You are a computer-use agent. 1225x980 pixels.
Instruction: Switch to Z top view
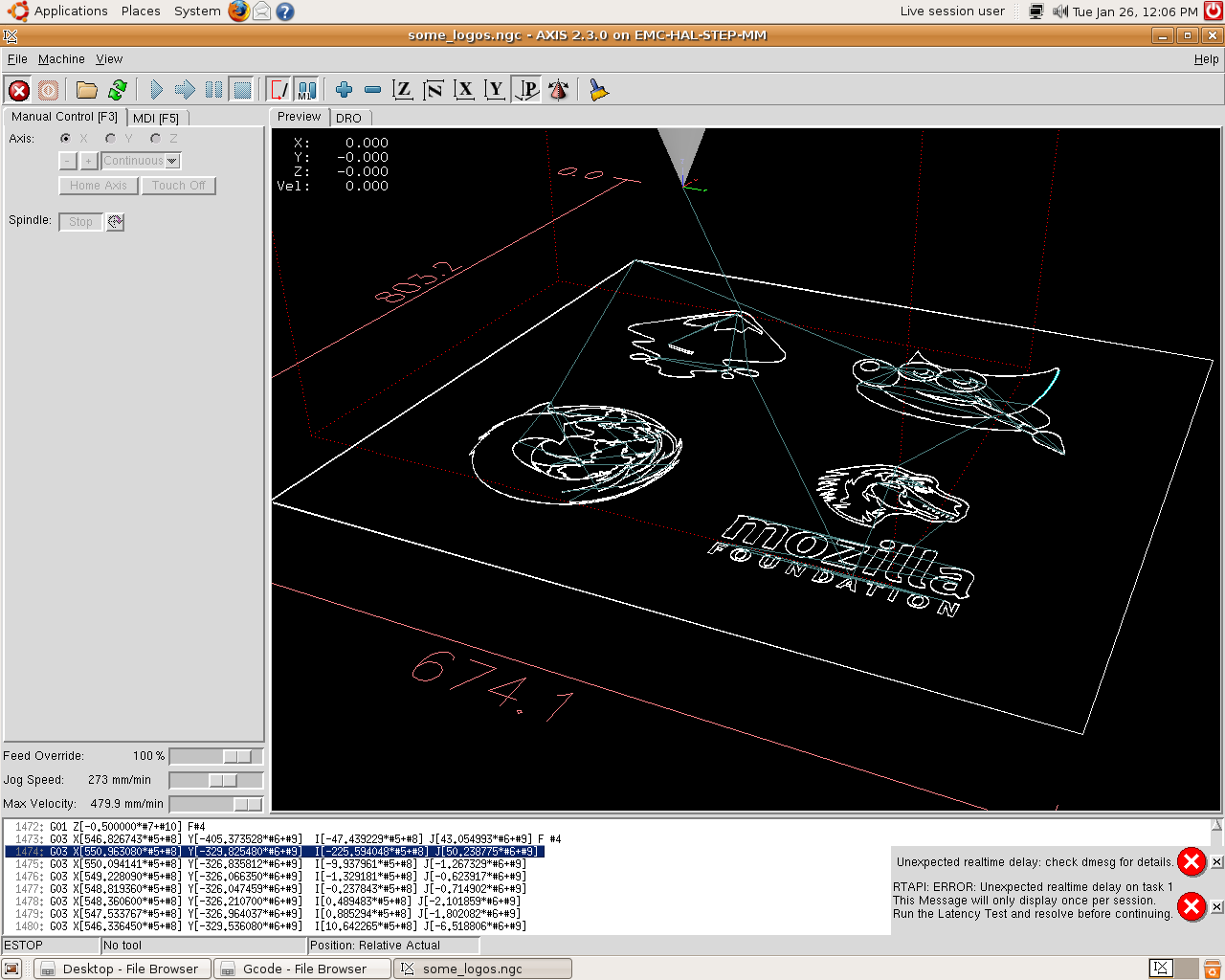(x=403, y=90)
